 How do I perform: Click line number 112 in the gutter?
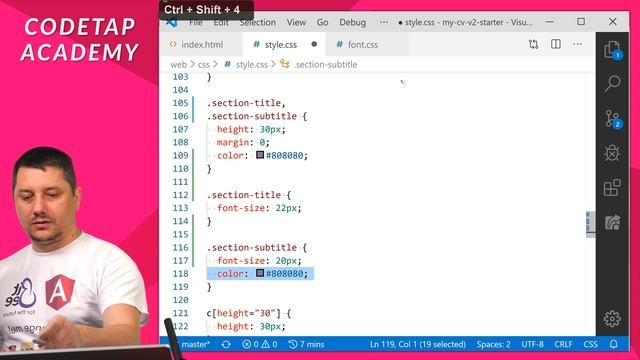[180, 195]
